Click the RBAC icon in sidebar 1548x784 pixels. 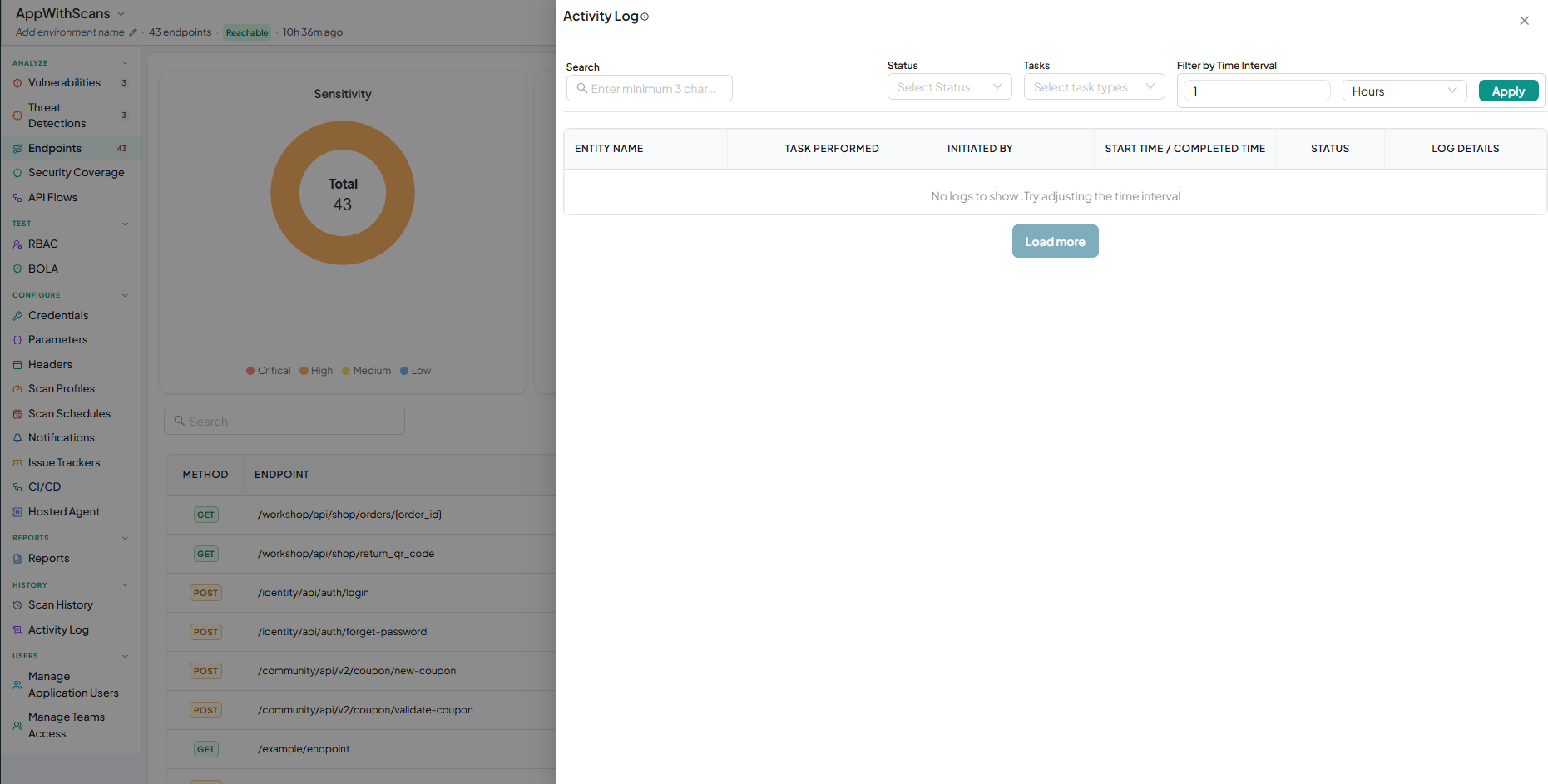pos(17,244)
